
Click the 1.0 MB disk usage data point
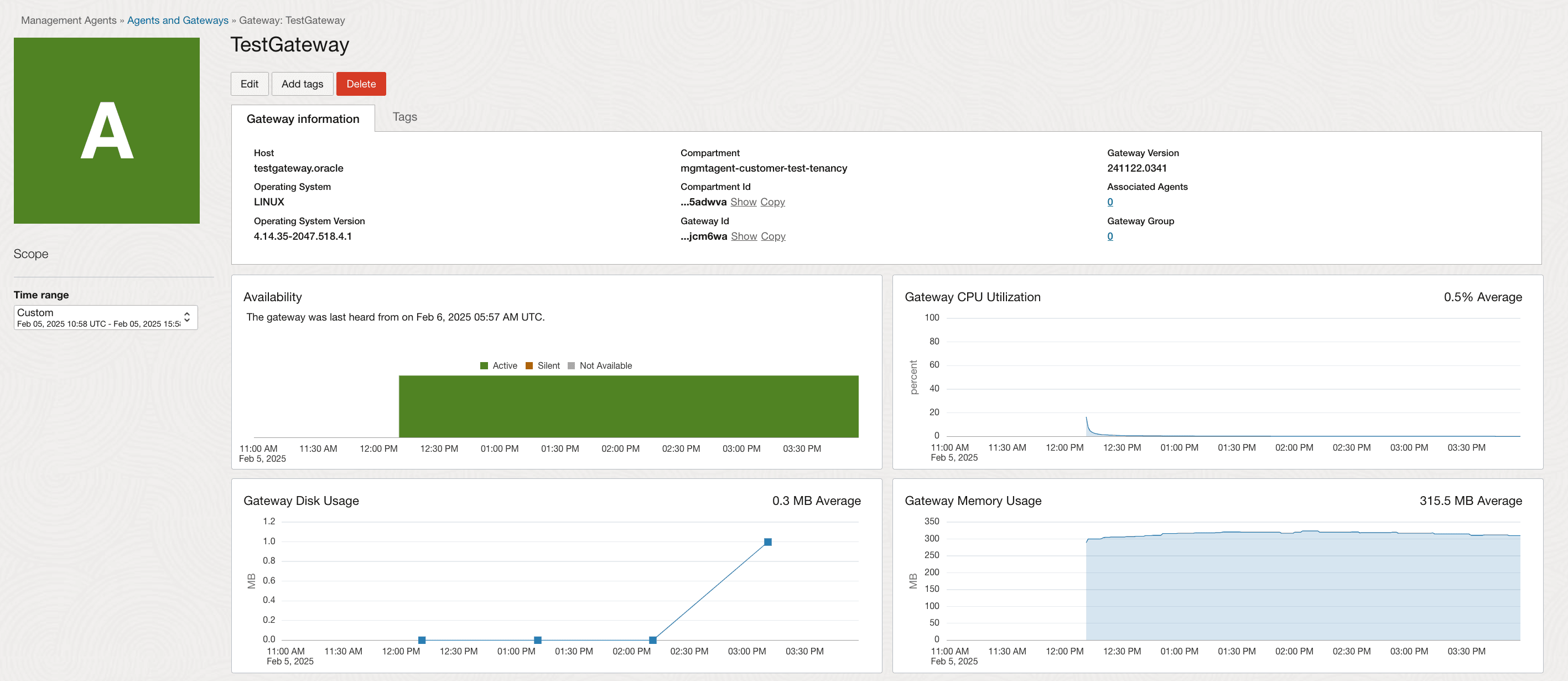(767, 541)
